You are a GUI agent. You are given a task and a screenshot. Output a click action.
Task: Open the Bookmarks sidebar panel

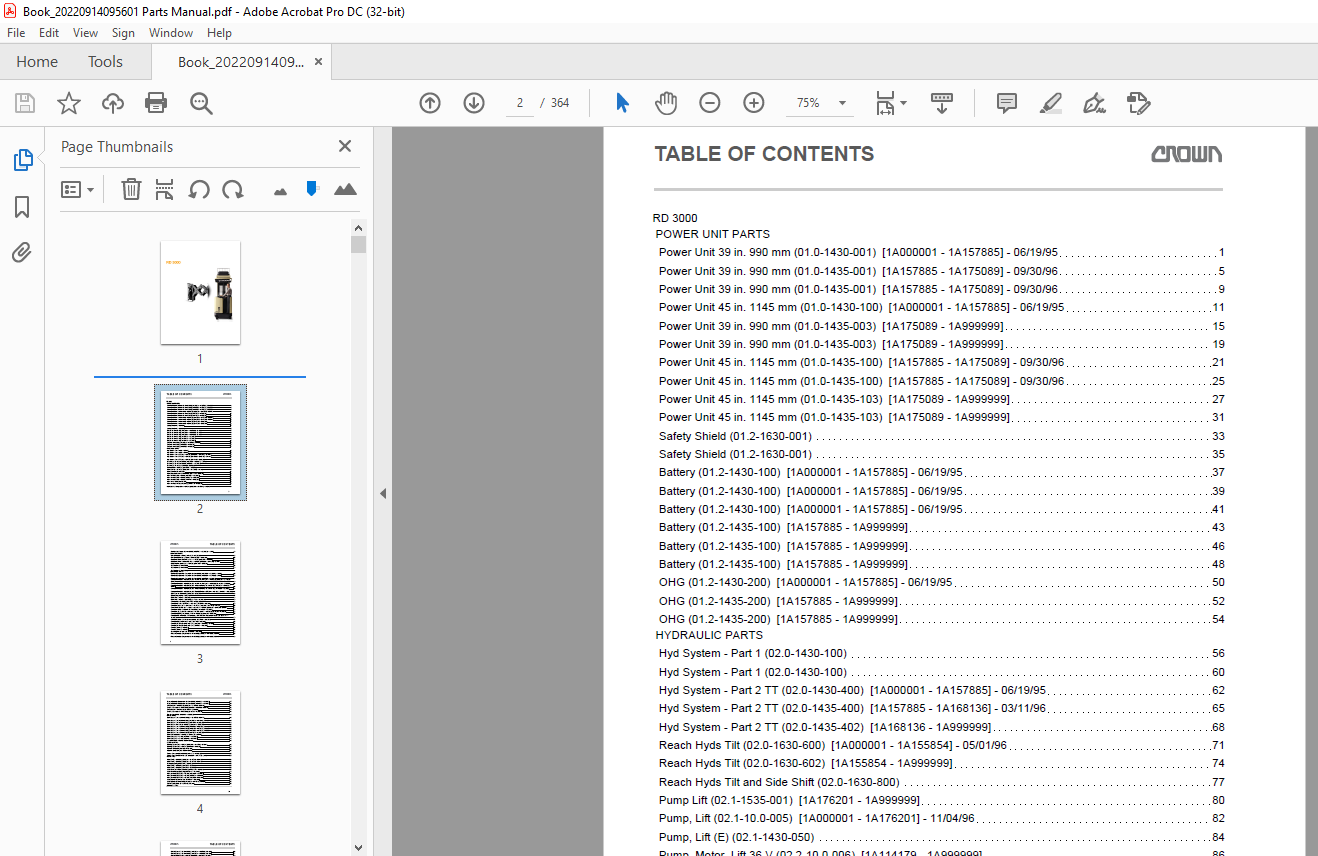point(22,207)
